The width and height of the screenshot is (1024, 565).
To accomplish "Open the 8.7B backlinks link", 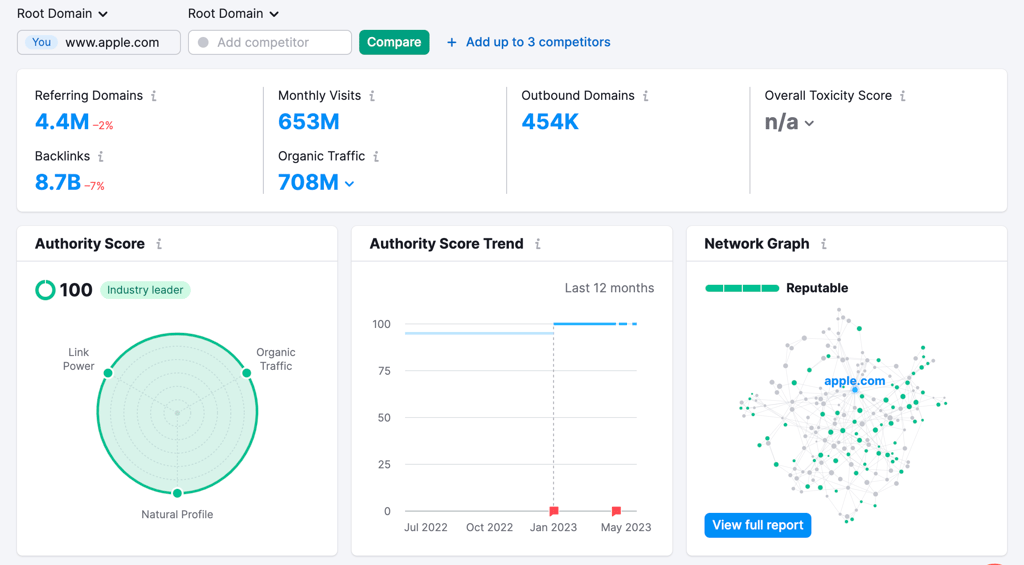I will coord(57,182).
